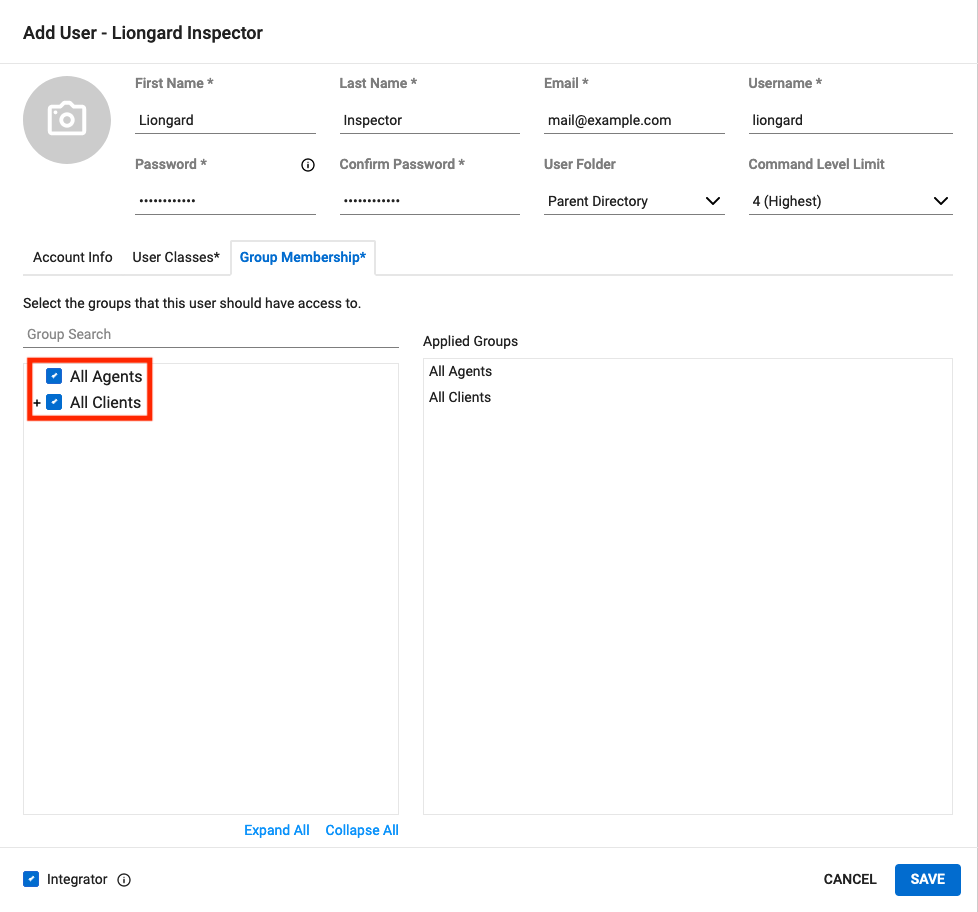978x912 pixels.
Task: Show password requirements info icon
Action: [x=307, y=165]
